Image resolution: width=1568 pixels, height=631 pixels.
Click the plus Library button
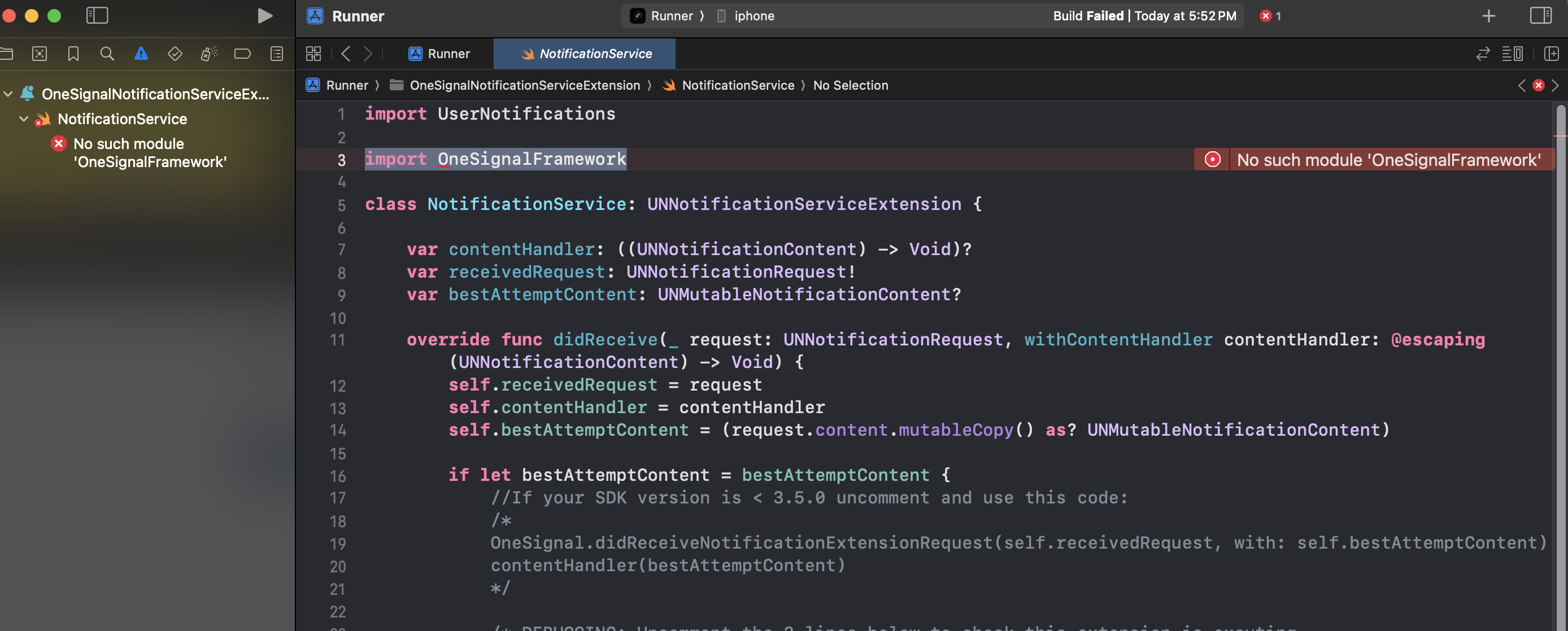1488,16
